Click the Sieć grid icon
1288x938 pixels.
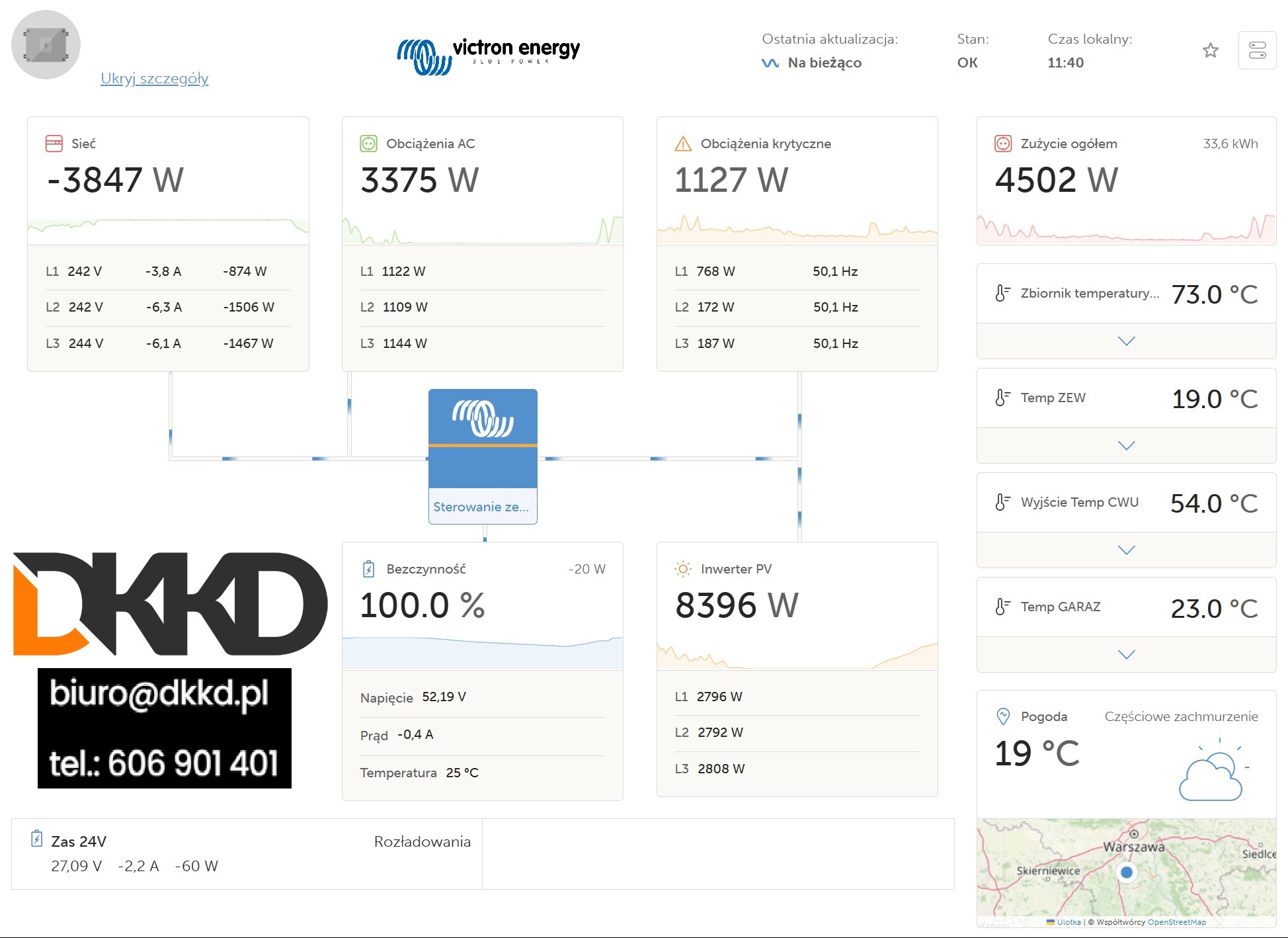[x=54, y=144]
